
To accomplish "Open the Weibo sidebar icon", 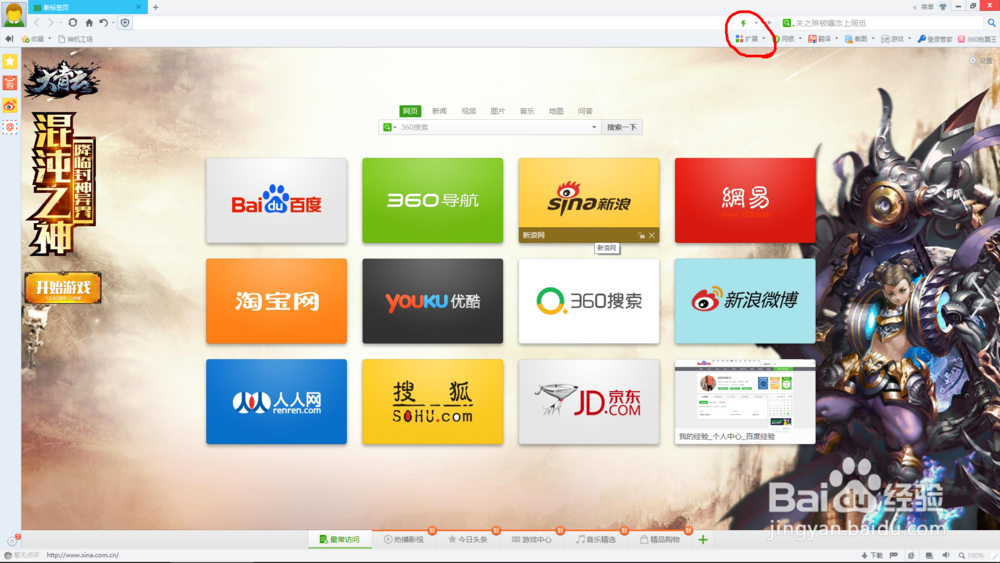I will point(10,105).
